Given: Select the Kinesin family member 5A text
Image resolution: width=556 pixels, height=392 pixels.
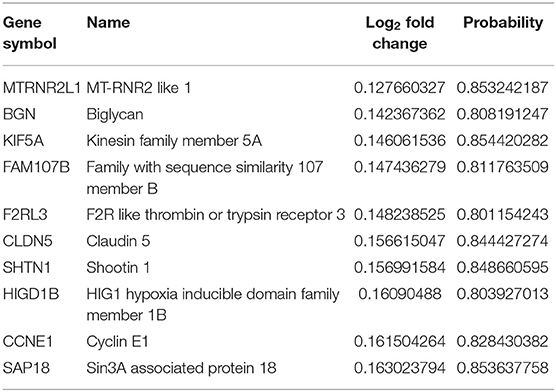Looking at the screenshot, I should coord(174,141).
